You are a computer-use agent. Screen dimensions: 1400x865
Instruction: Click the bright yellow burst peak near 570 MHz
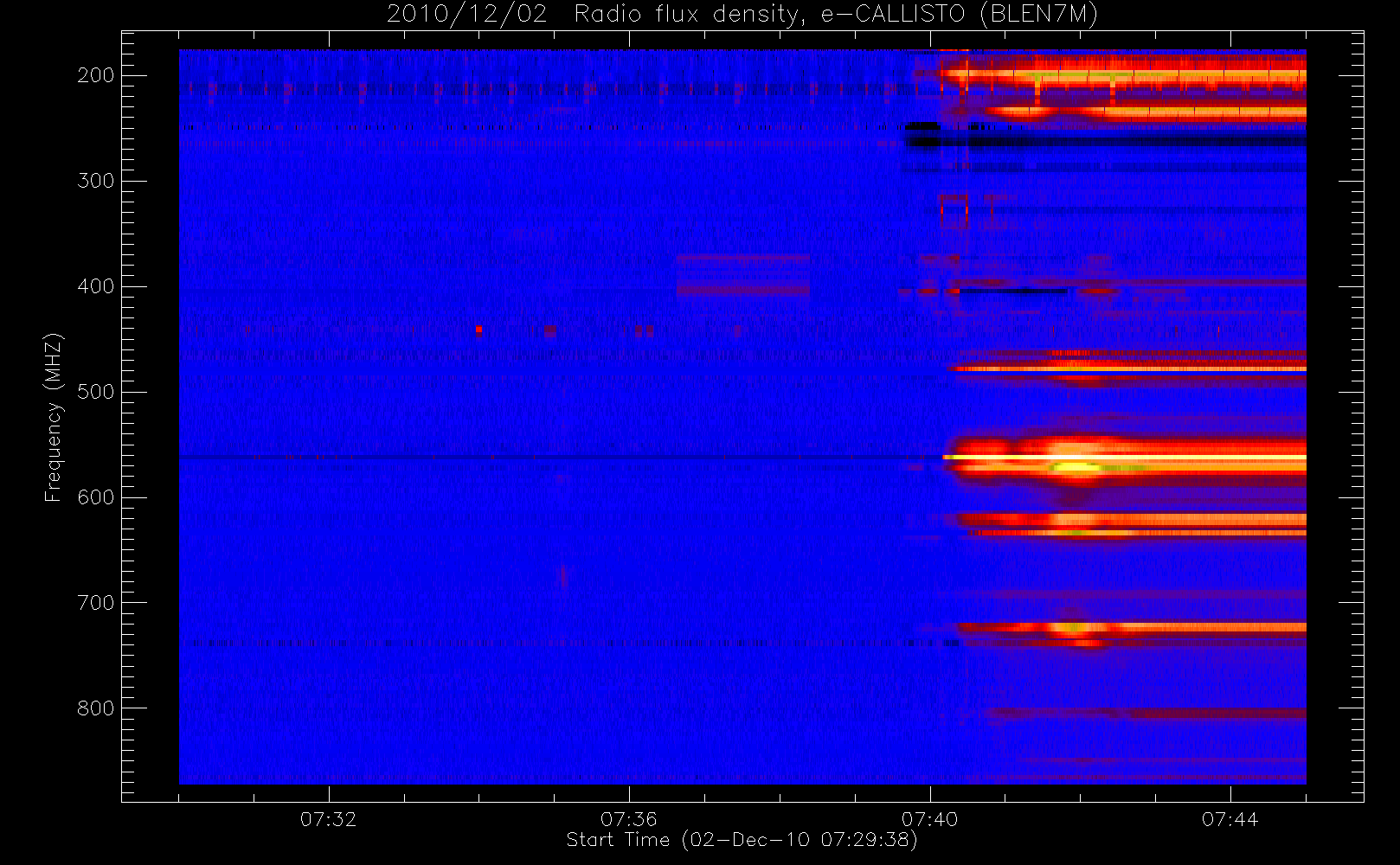(1076, 468)
